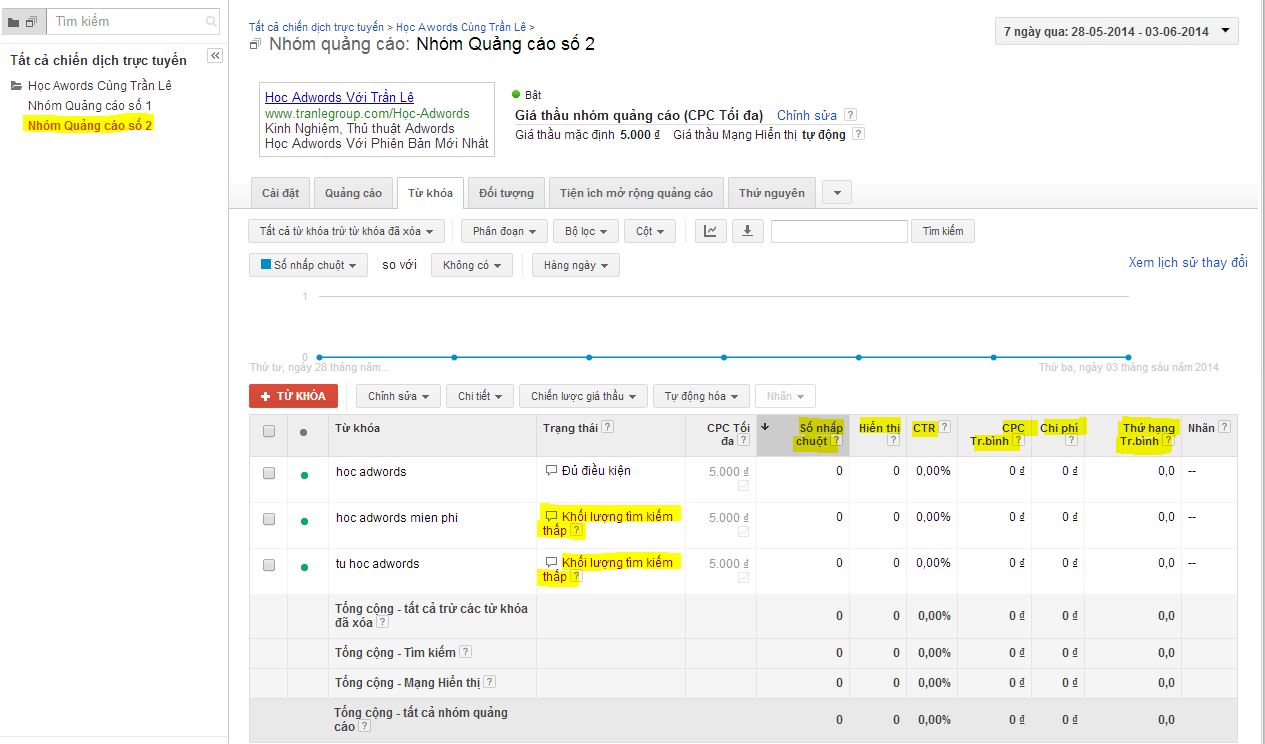Screen dimensions: 1265x744
Task: Switch to the Cài đặt tab
Action: (x=280, y=193)
